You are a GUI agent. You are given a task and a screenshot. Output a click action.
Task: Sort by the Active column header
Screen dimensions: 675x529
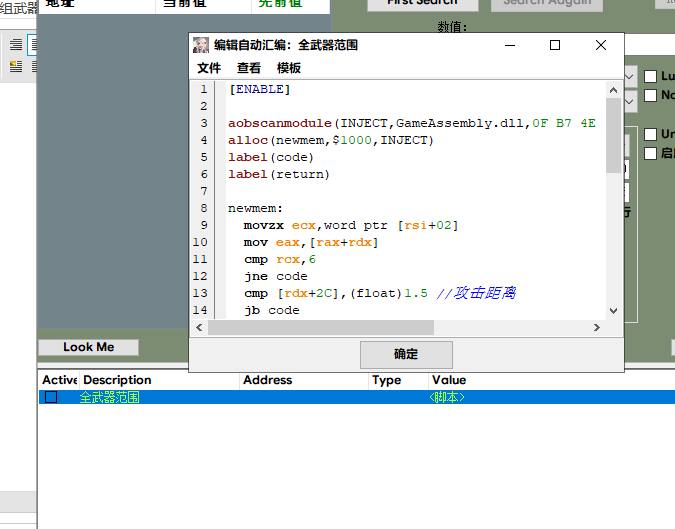coord(59,380)
